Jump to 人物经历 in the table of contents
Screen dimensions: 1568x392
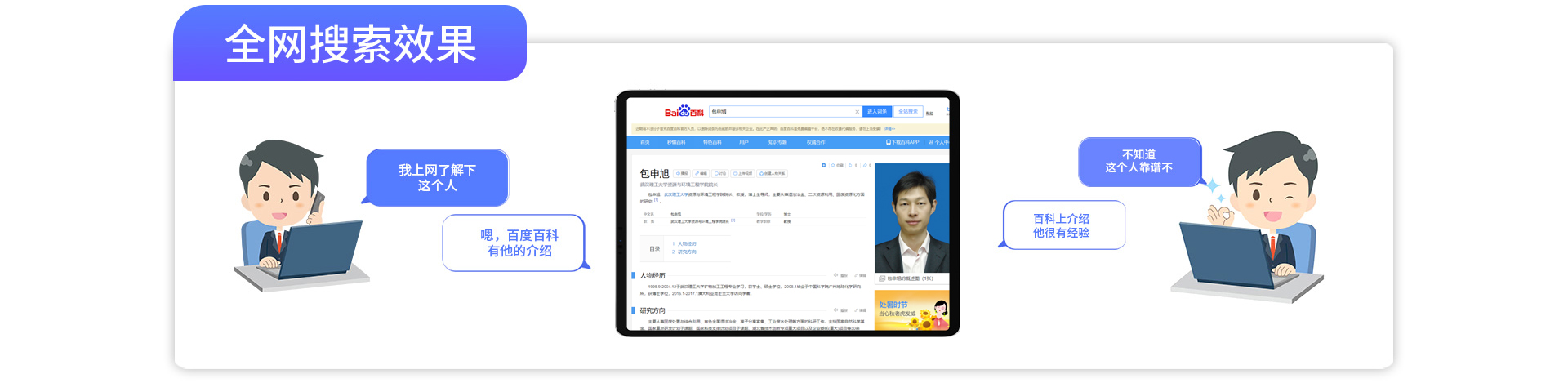pyautogui.click(x=686, y=243)
